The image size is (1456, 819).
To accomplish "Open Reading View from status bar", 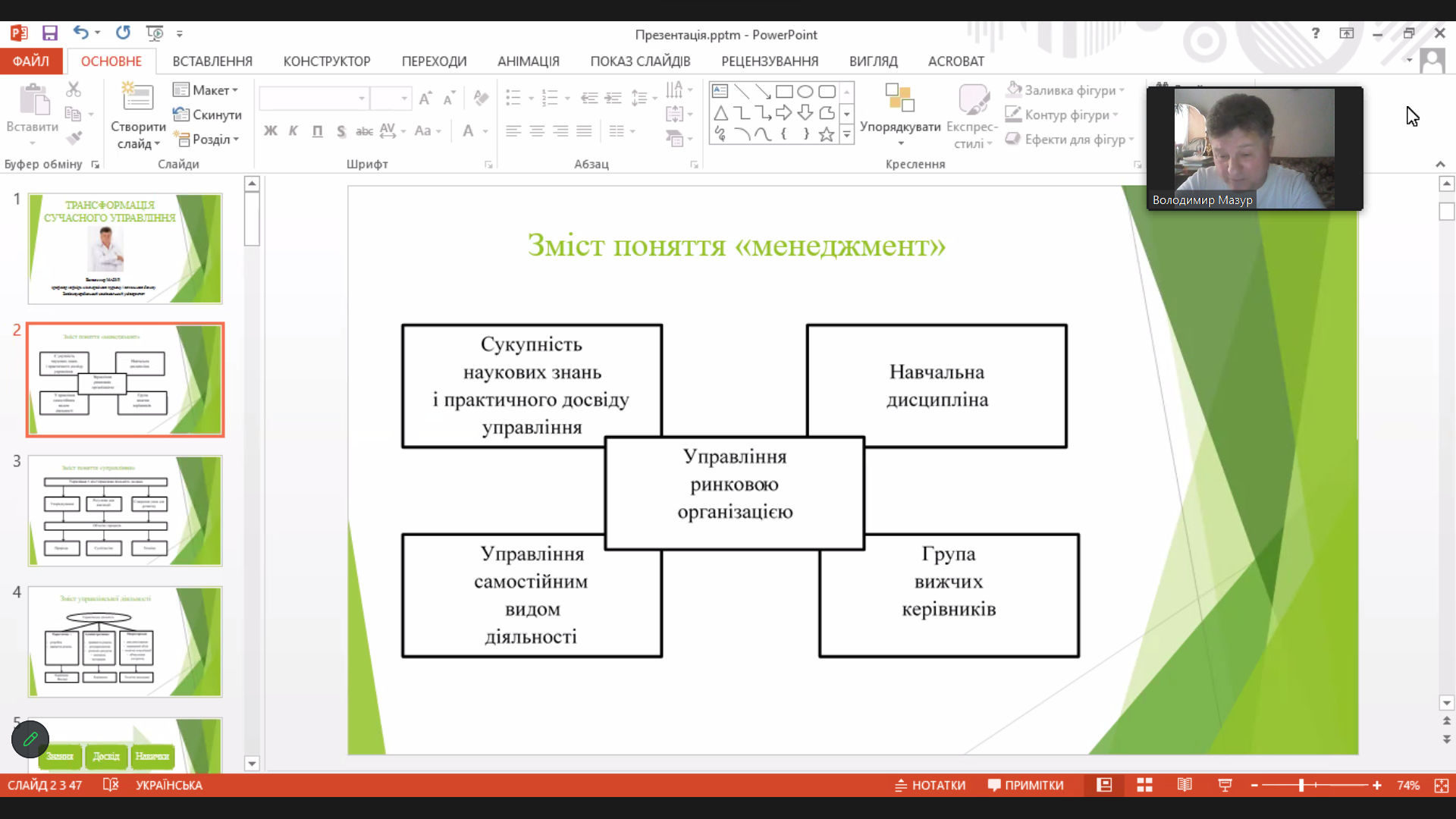I will point(1185,785).
